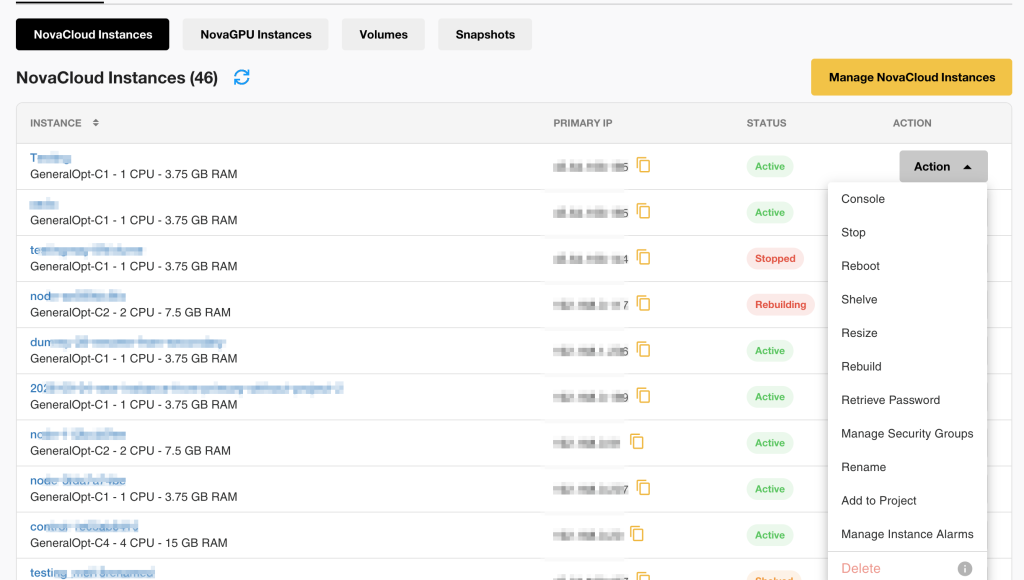
Task: Refresh the NovaCloud Instances list
Action: pyautogui.click(x=242, y=77)
